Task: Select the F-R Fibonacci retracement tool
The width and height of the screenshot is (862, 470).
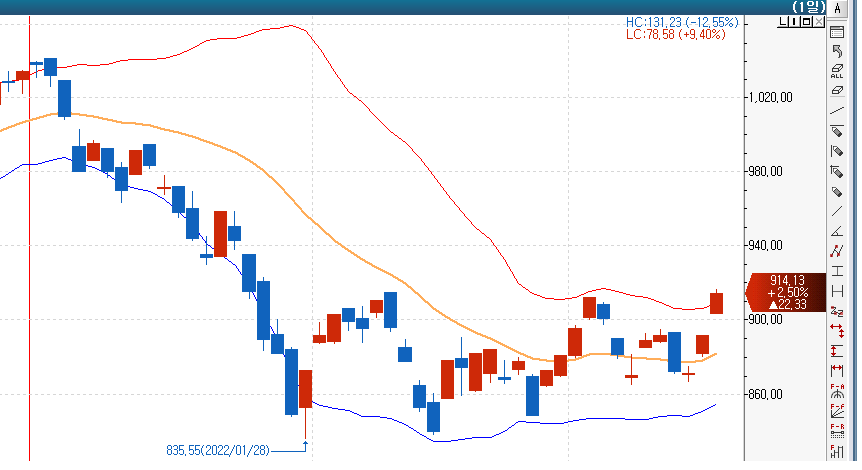Action: [837, 431]
